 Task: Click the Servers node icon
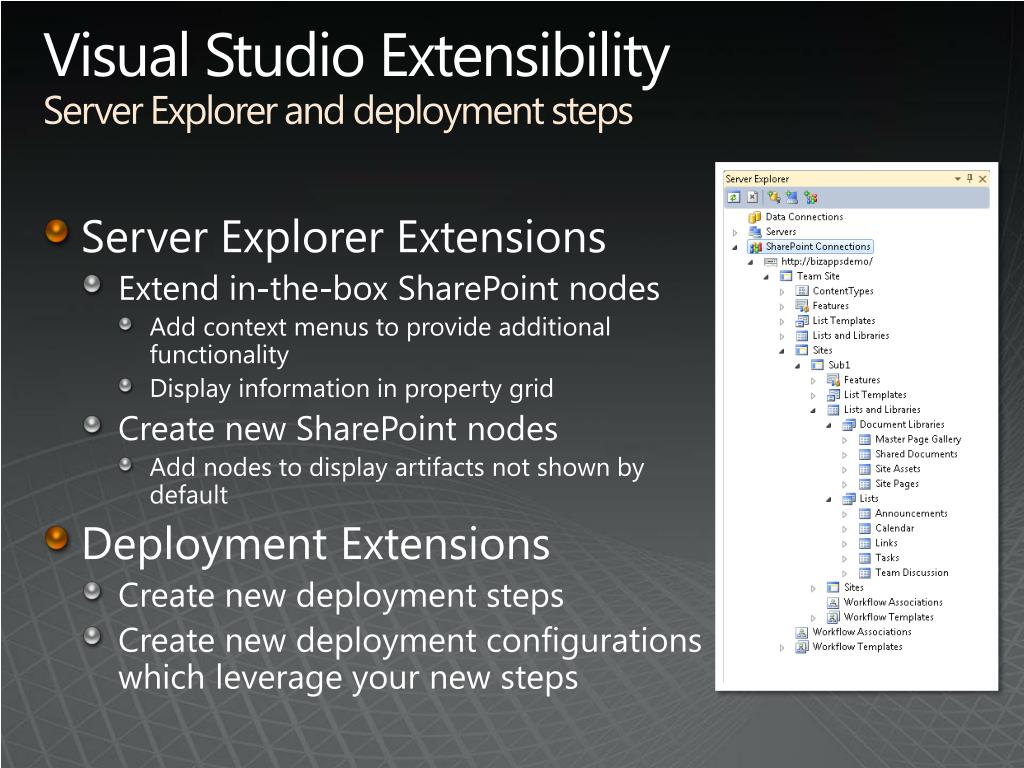pos(755,232)
